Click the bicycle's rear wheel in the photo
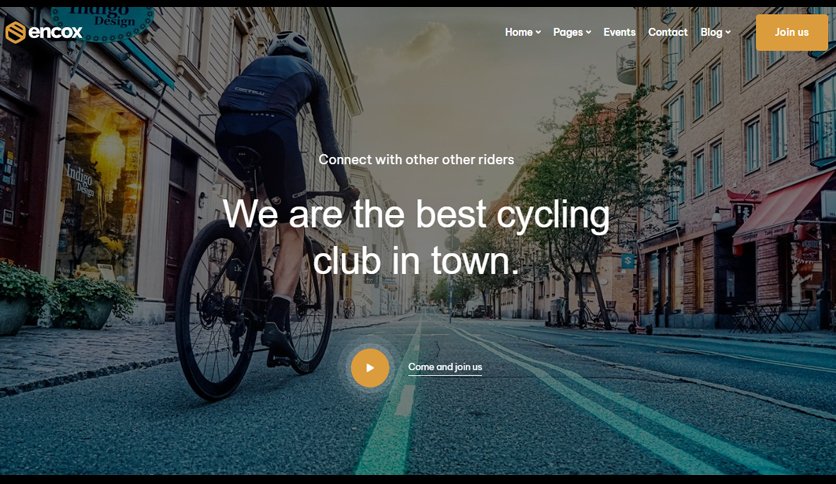This screenshot has height=484, width=836. pyautogui.click(x=218, y=311)
